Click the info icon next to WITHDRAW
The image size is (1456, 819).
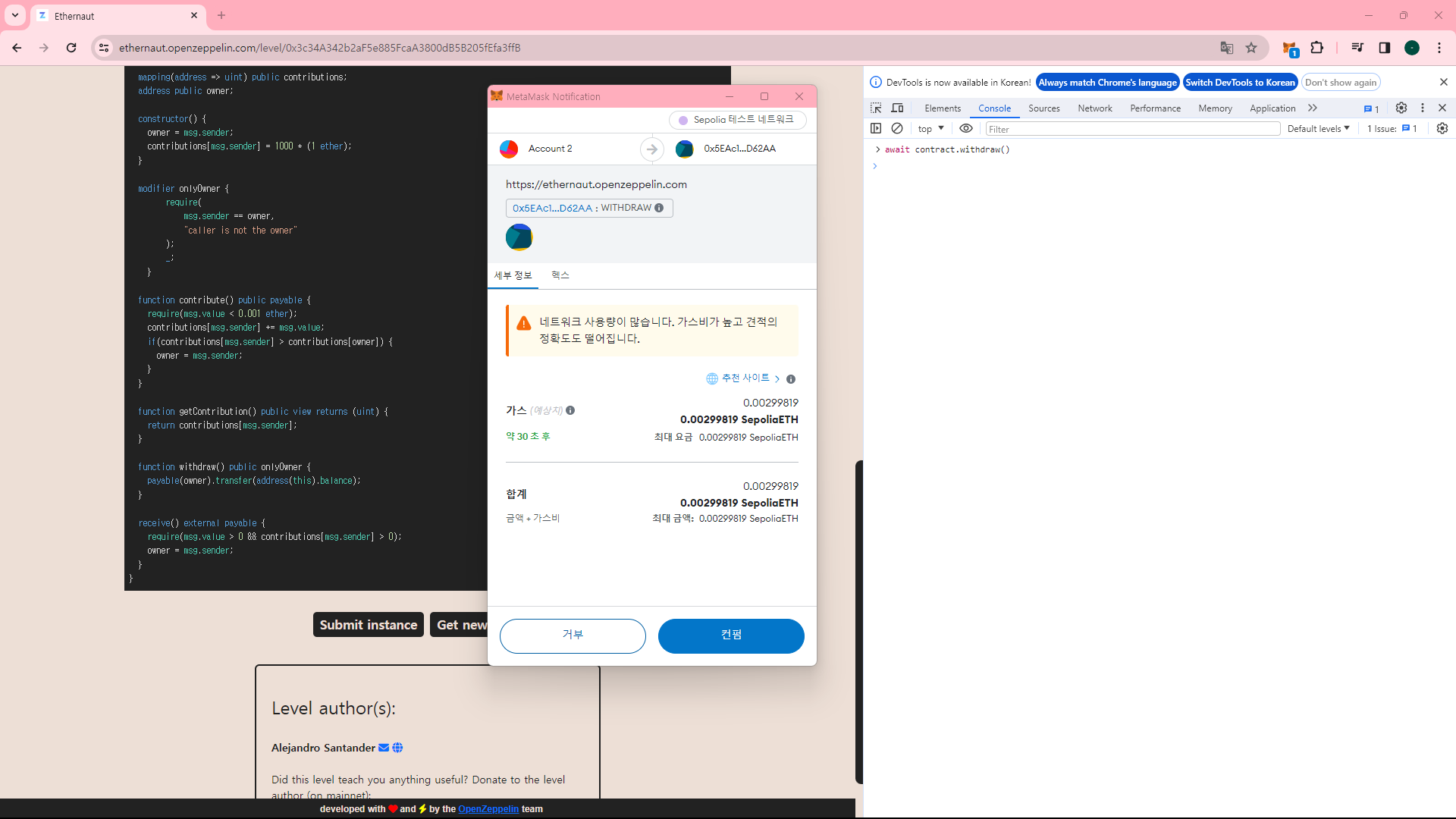659,208
